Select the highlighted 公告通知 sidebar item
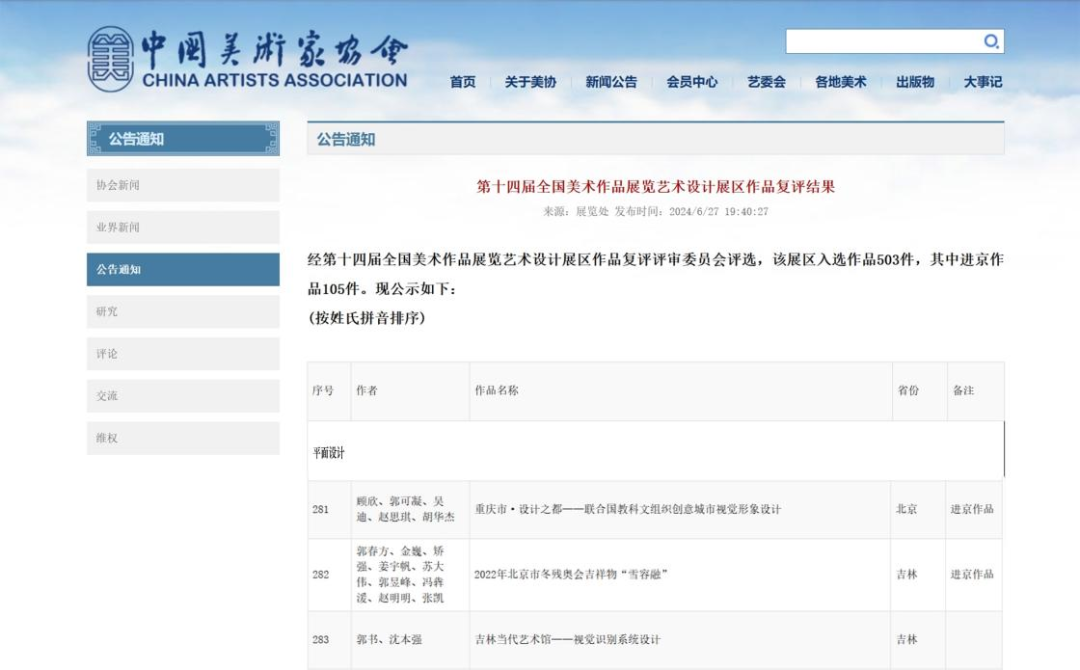The width and height of the screenshot is (1080, 670). coord(183,270)
